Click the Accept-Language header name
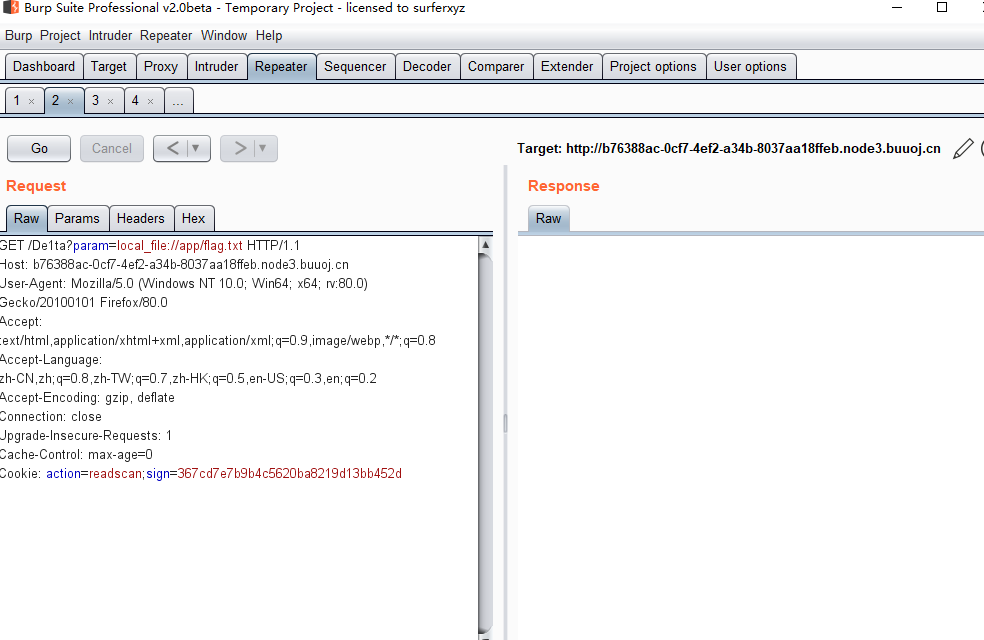 pos(51,360)
